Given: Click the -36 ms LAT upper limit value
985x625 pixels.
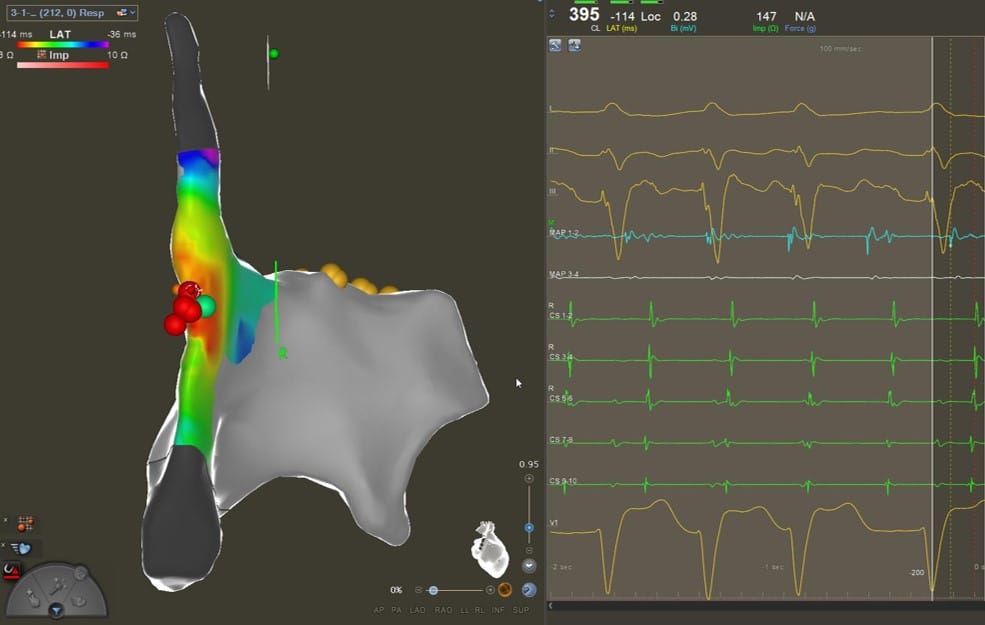Looking at the screenshot, I should click(x=121, y=34).
